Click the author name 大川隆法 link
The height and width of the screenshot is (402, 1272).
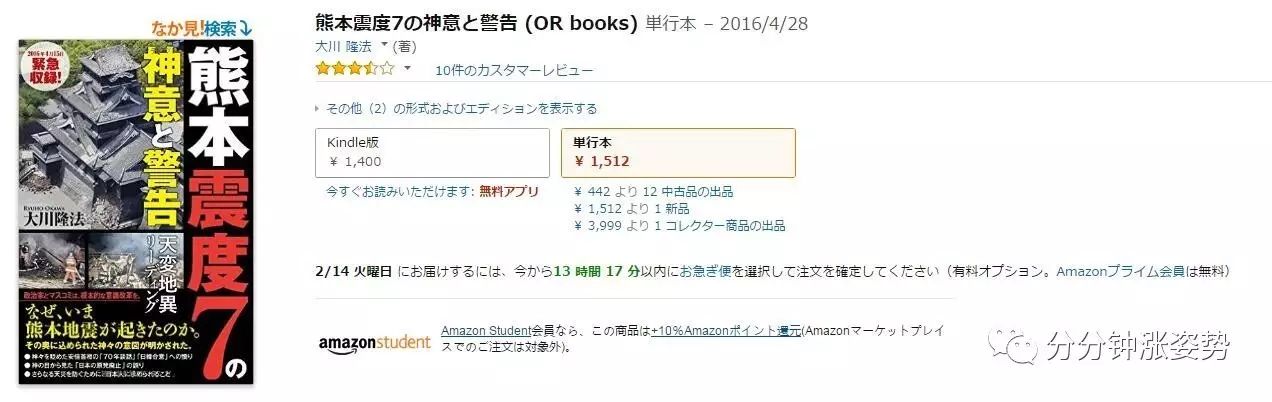pyautogui.click(x=345, y=46)
